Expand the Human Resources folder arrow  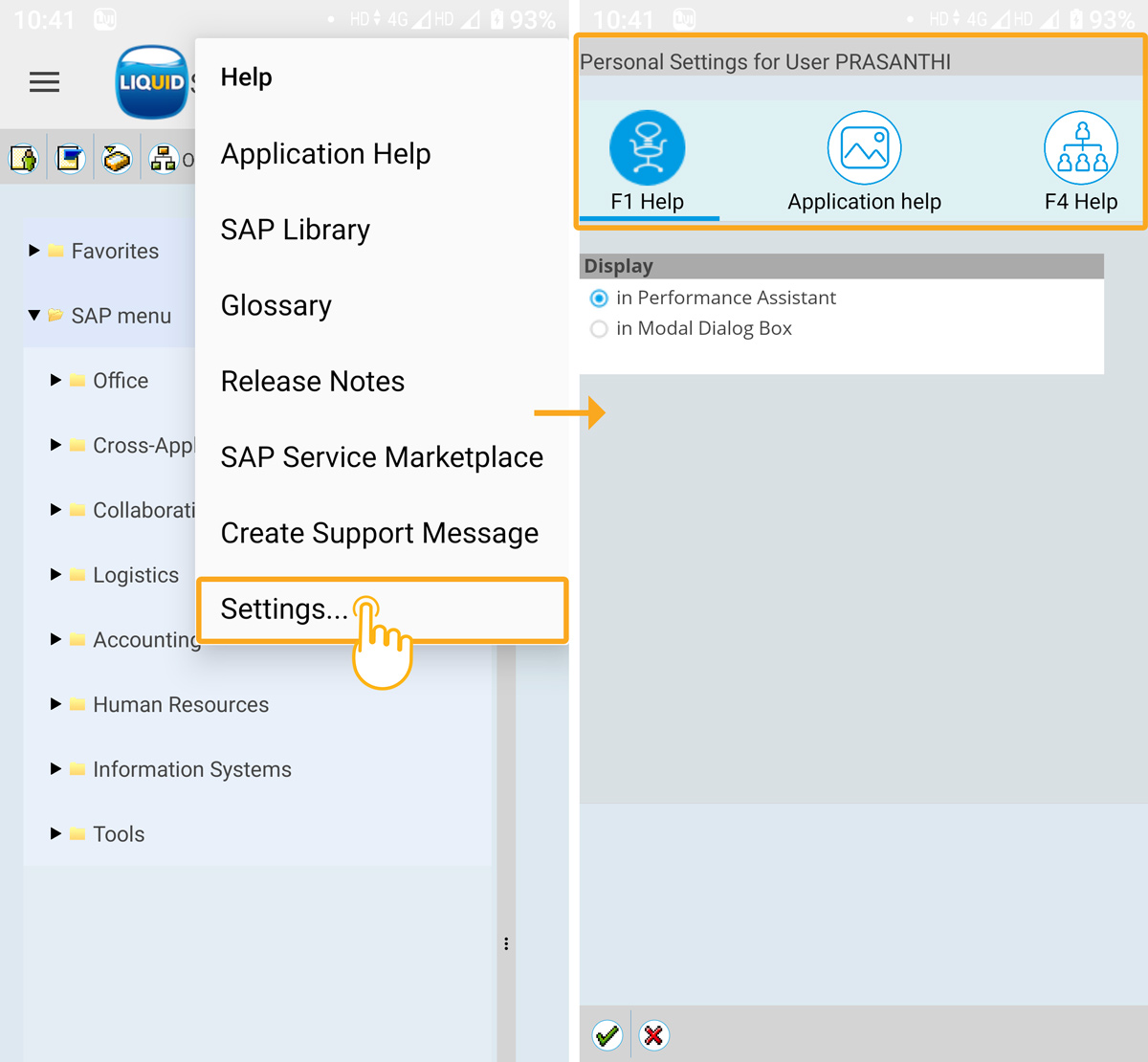tap(55, 704)
